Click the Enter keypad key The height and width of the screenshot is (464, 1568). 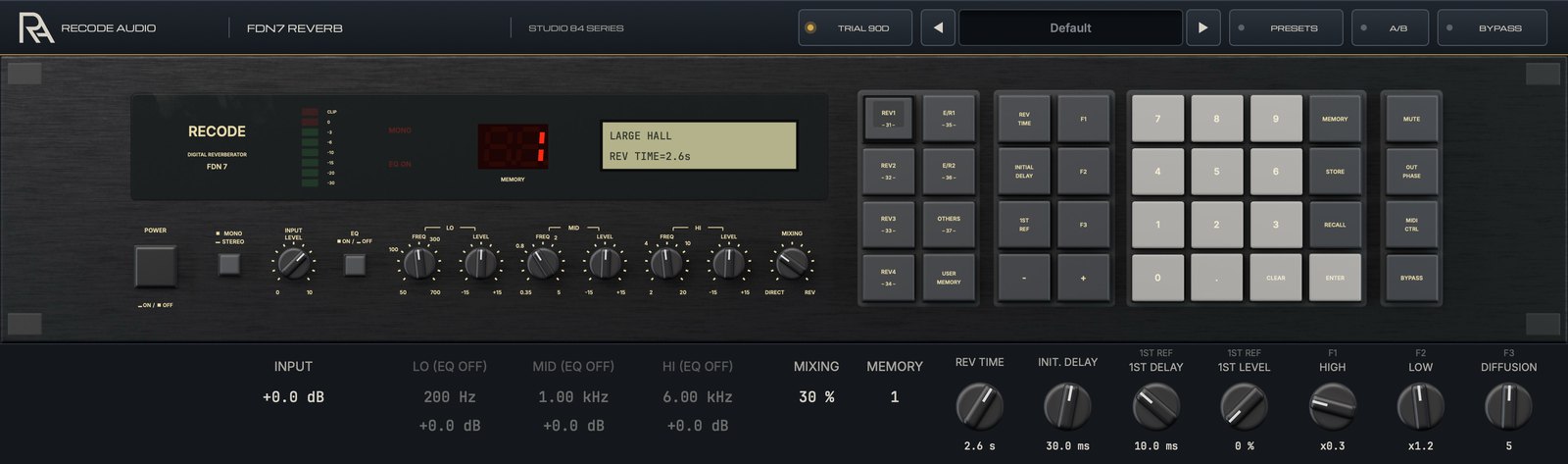point(1335,278)
